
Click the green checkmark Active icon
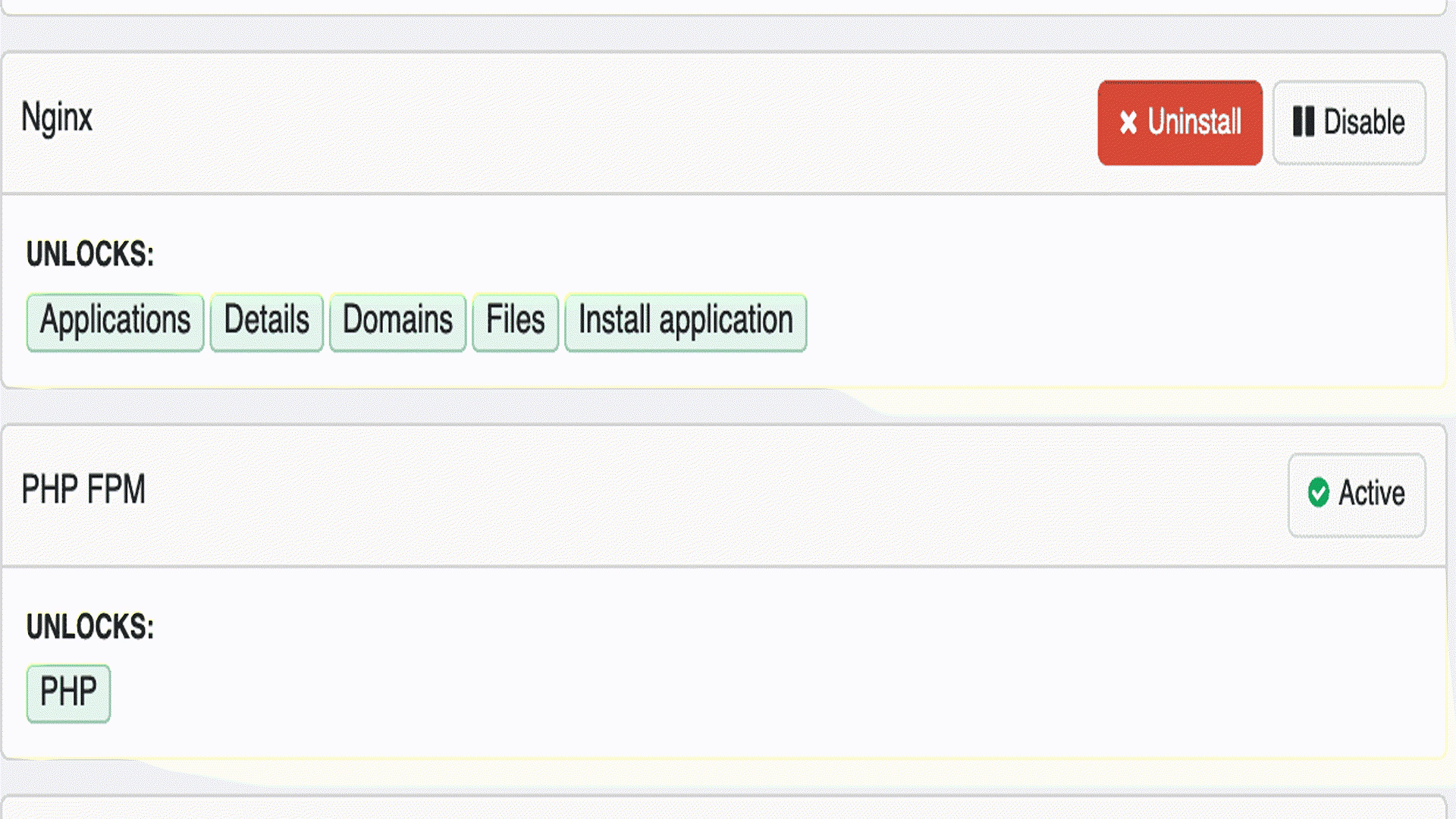1319,493
